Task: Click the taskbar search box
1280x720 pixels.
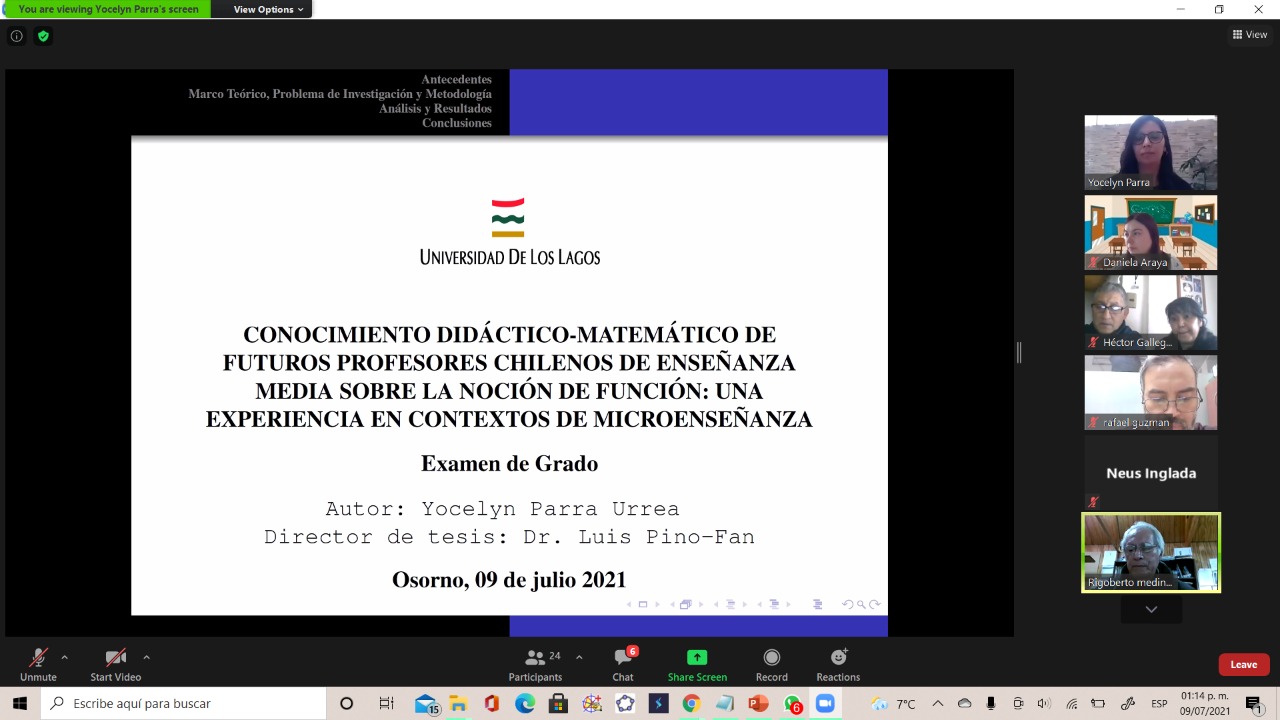Action: click(x=183, y=704)
